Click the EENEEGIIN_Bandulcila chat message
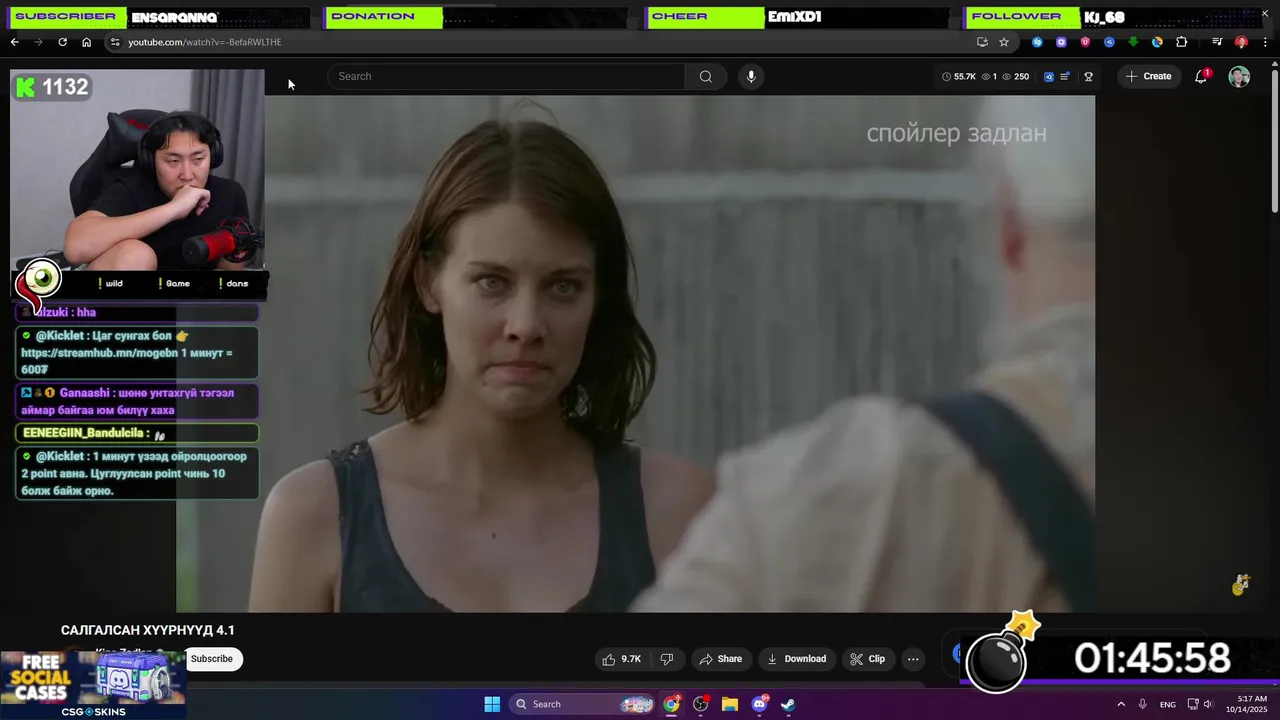1280x720 pixels. [137, 433]
